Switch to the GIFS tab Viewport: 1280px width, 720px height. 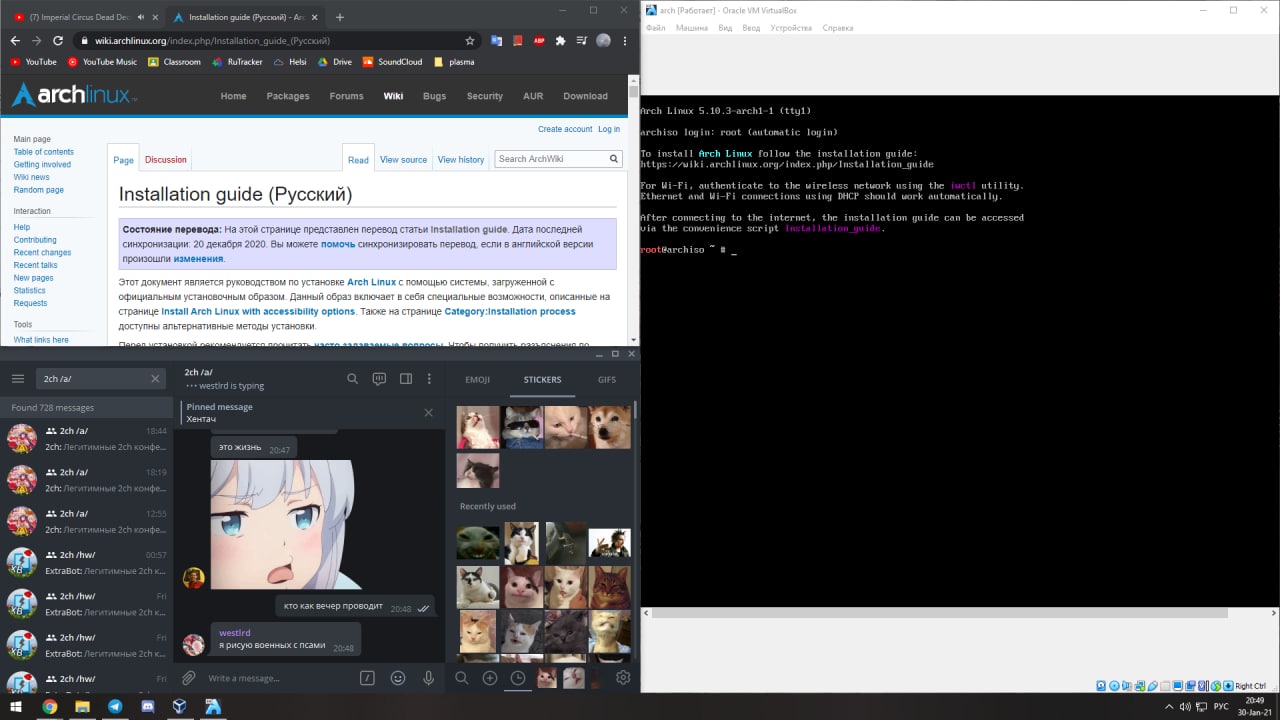[607, 380]
